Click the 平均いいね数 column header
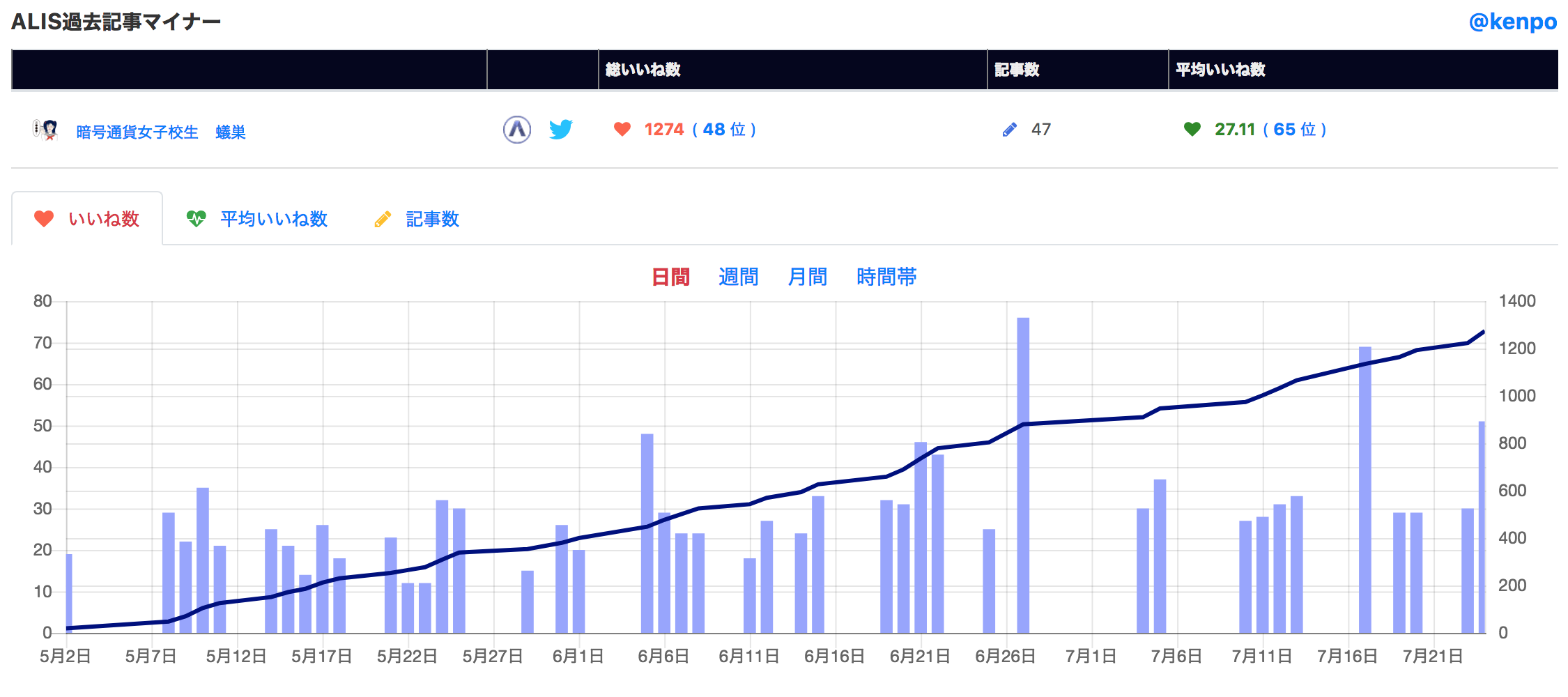This screenshot has height=697, width=1568. (x=1220, y=70)
